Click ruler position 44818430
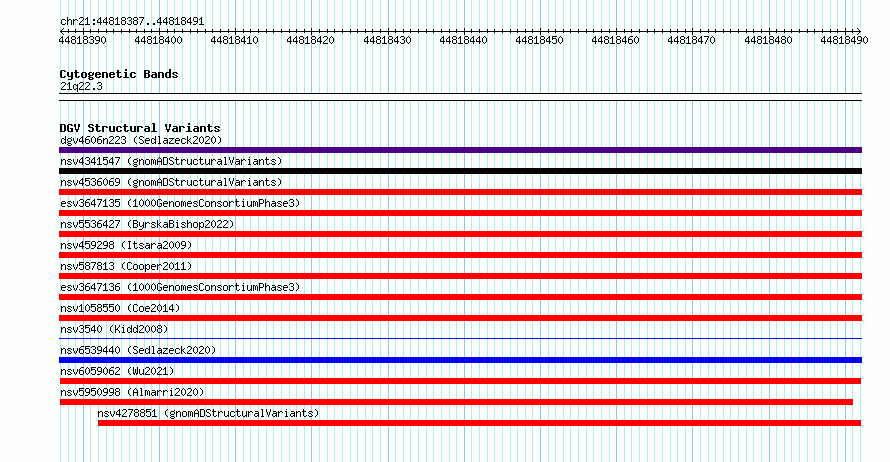The width and height of the screenshot is (890, 462). (x=387, y=40)
